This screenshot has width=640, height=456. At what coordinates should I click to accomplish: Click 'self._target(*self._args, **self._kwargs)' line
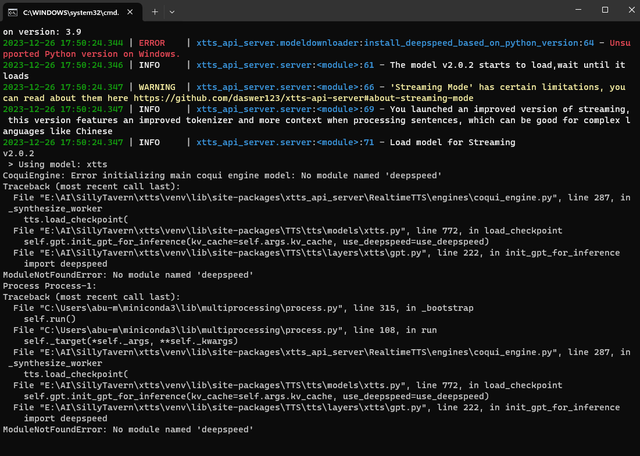click(131, 341)
